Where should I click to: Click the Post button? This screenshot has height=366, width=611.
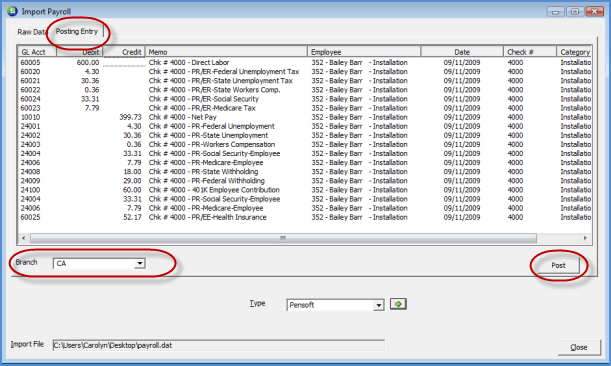click(558, 265)
